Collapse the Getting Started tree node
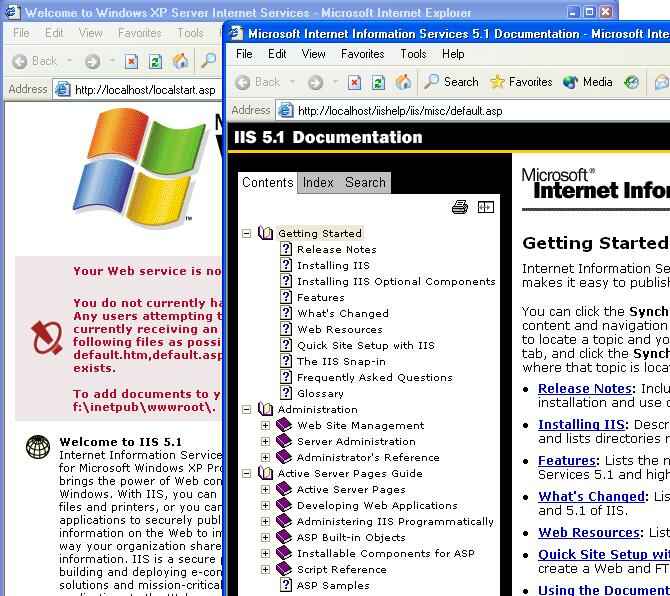 click(x=247, y=233)
